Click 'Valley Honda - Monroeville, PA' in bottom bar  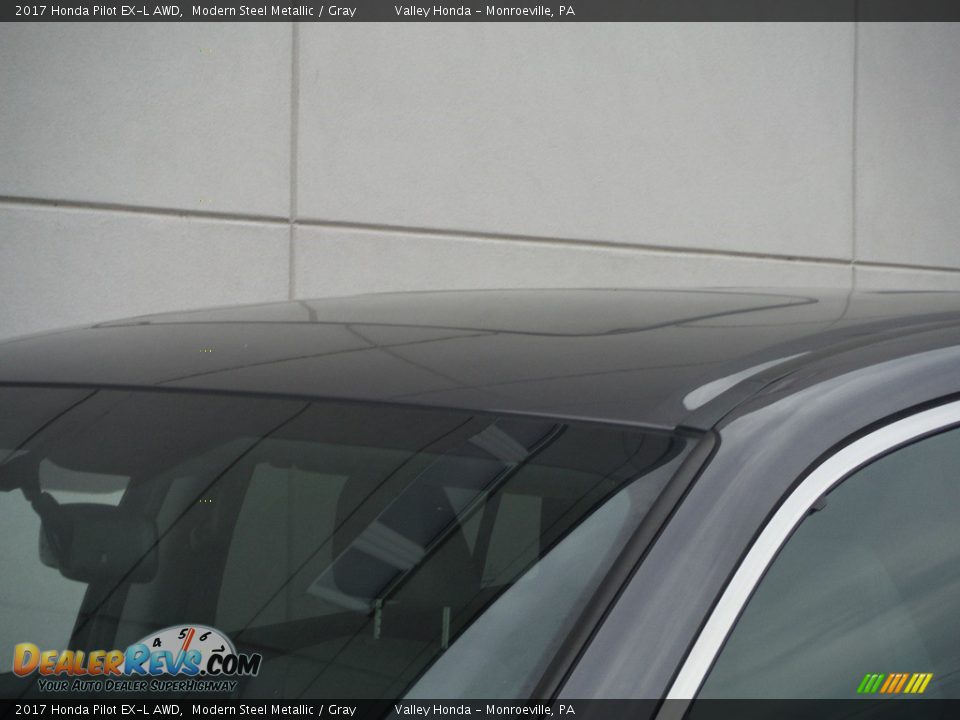484,710
